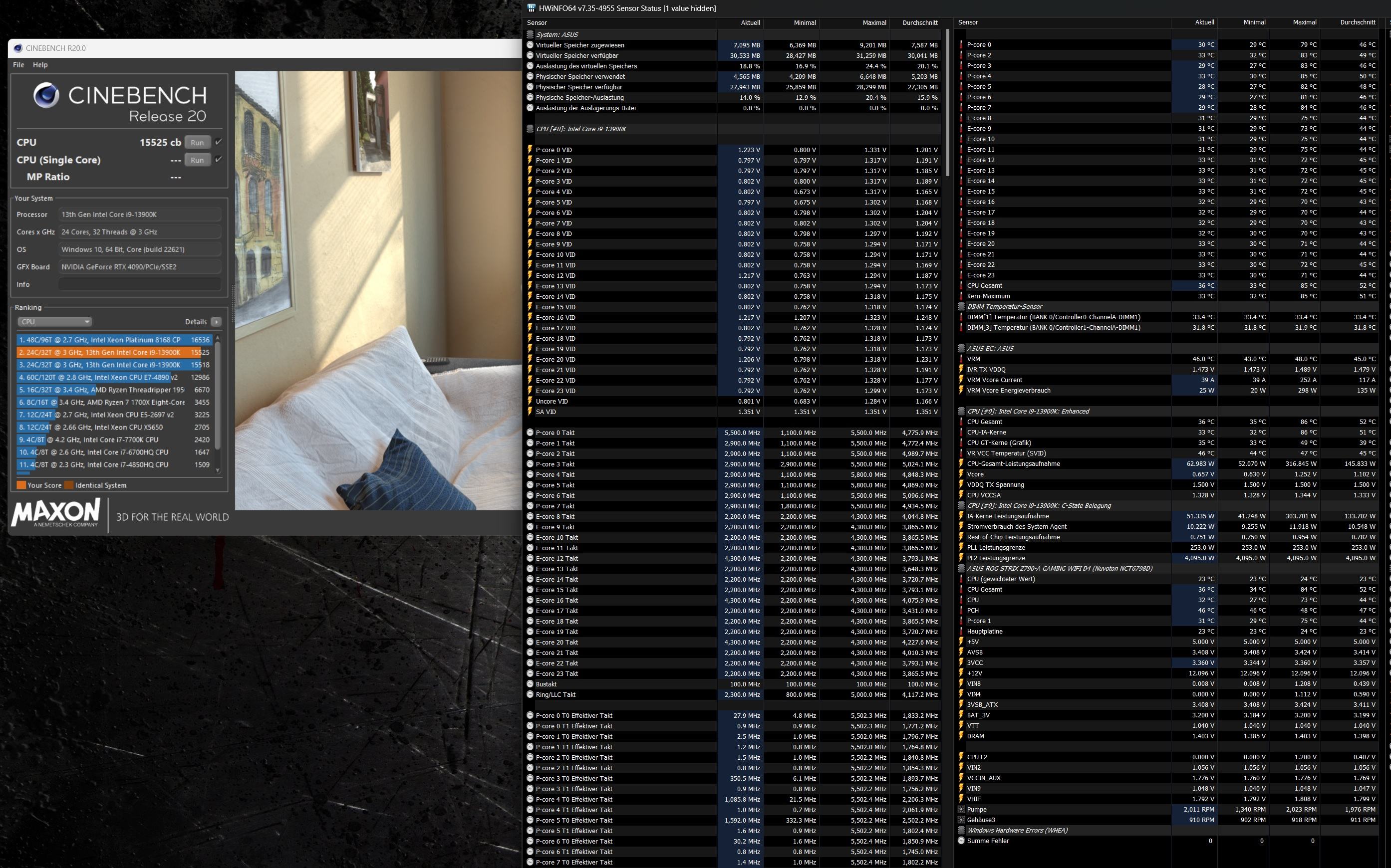This screenshot has height=868, width=1391.
Task: Click the Windows Hardware Errors (WHEA) group icon
Action: pos(961,830)
